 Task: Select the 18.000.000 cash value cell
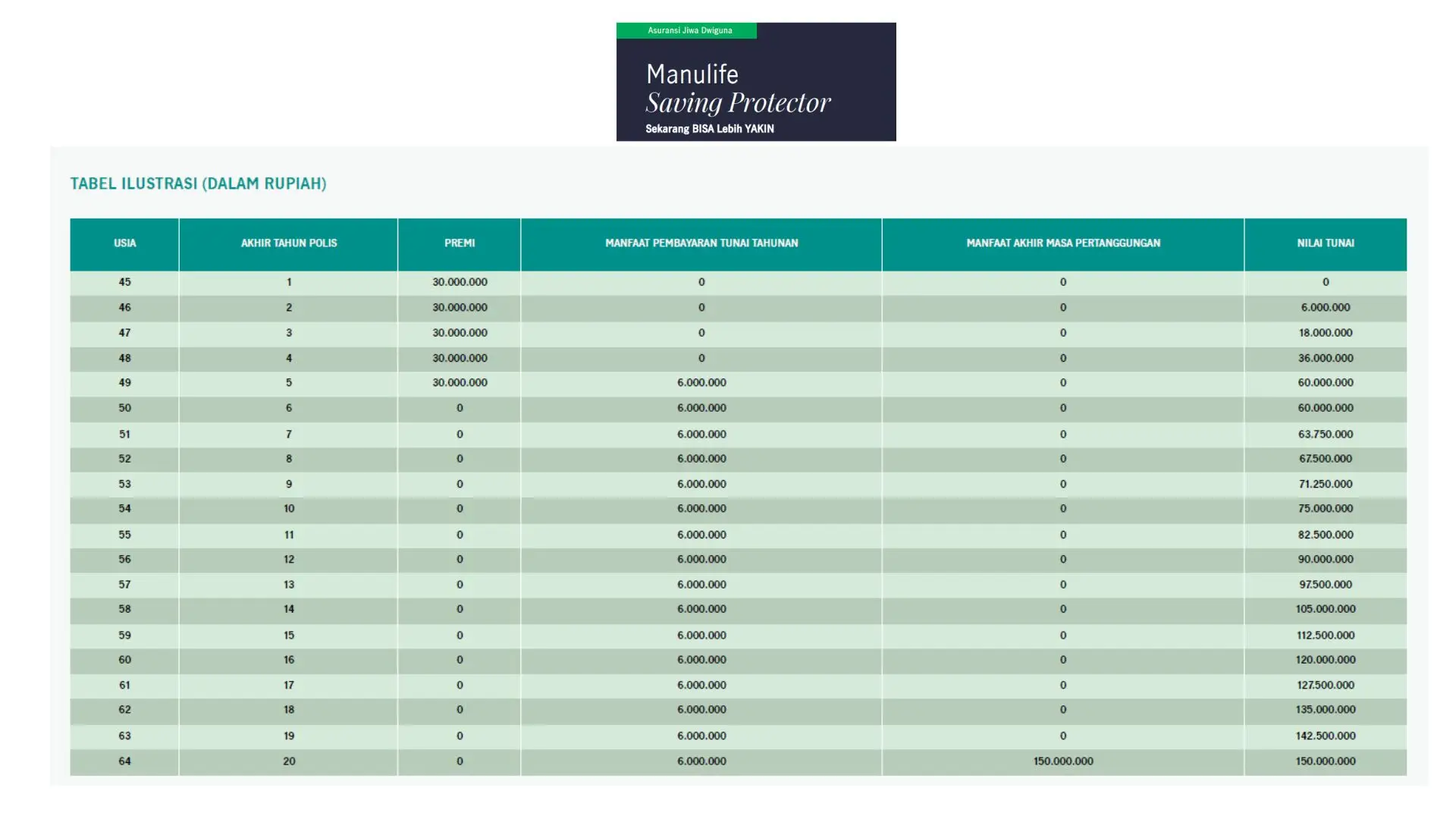(1325, 333)
